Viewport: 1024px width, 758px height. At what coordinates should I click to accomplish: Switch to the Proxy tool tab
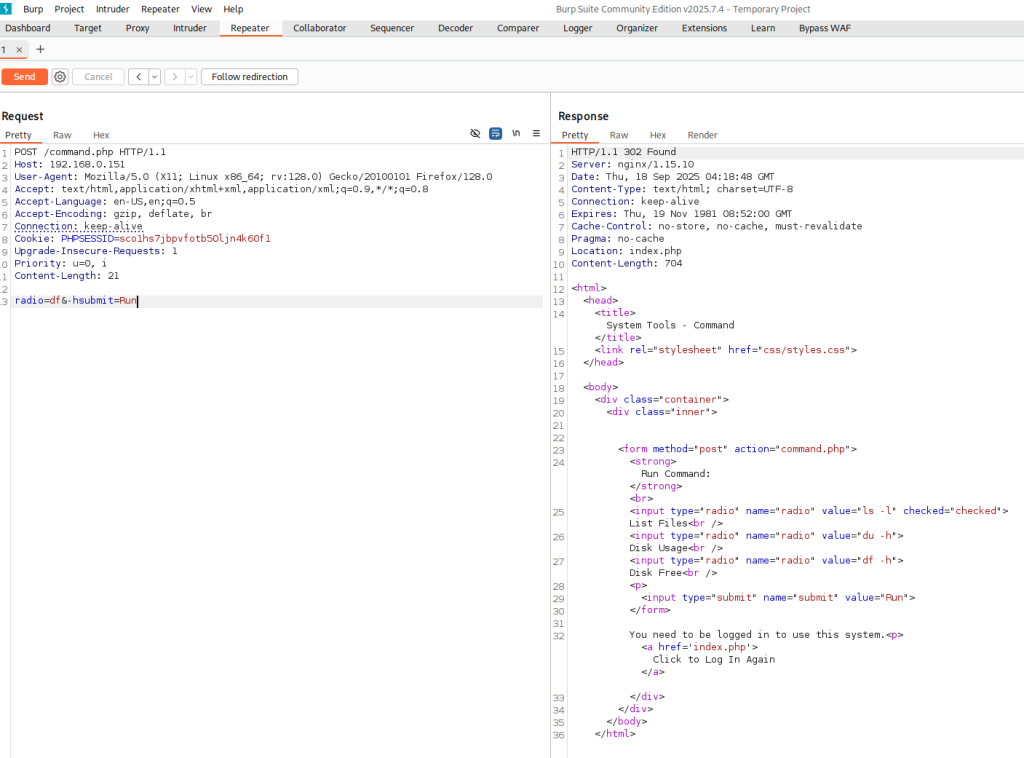tap(138, 28)
